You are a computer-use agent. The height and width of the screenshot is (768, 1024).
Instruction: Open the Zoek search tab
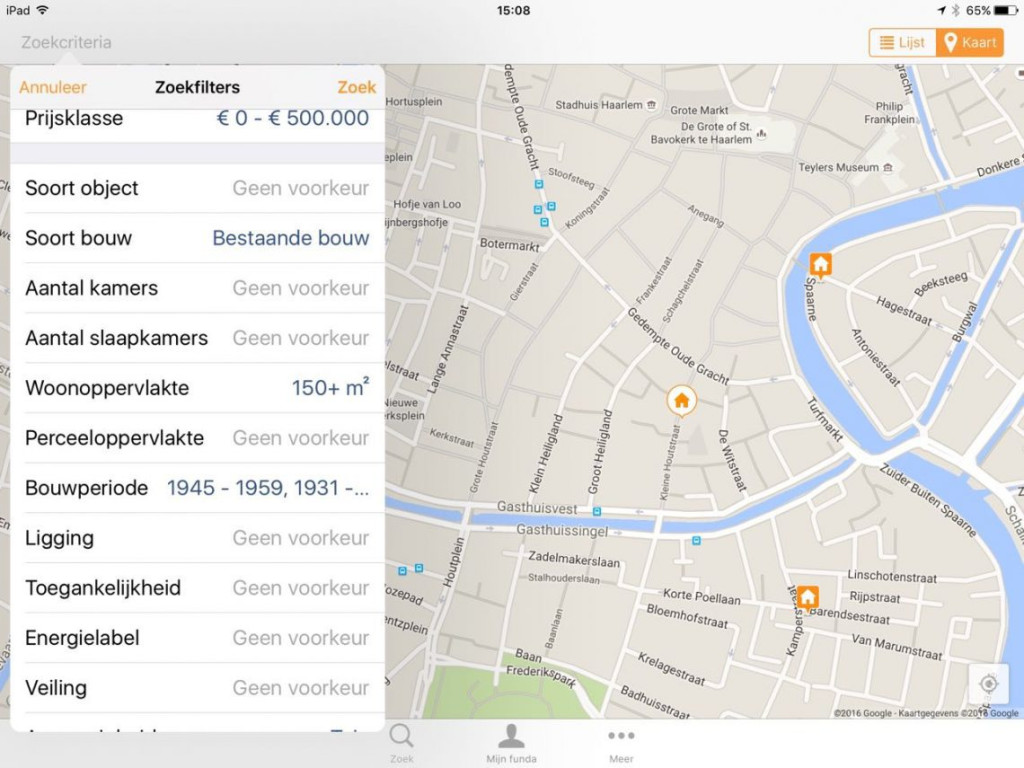(x=401, y=743)
